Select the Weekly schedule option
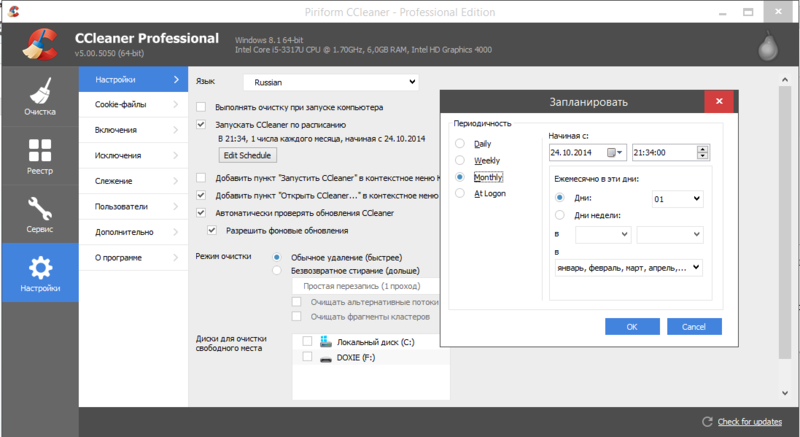800x437 pixels. 460,160
